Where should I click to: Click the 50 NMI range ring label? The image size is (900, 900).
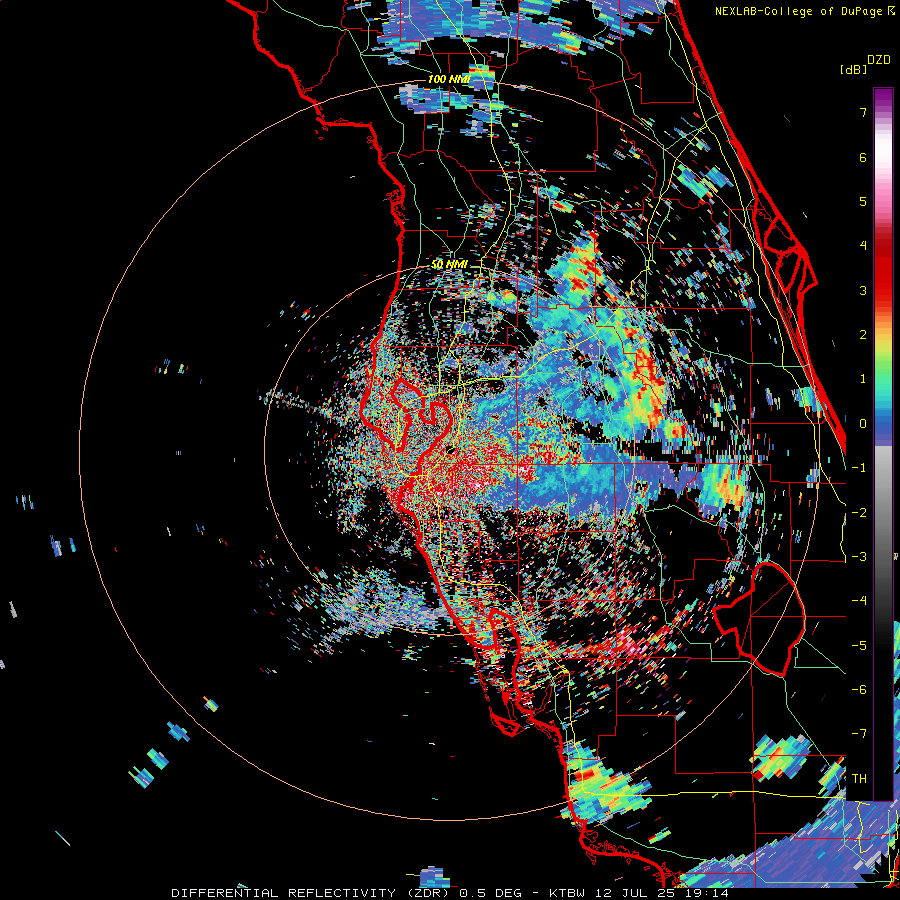coord(449,265)
